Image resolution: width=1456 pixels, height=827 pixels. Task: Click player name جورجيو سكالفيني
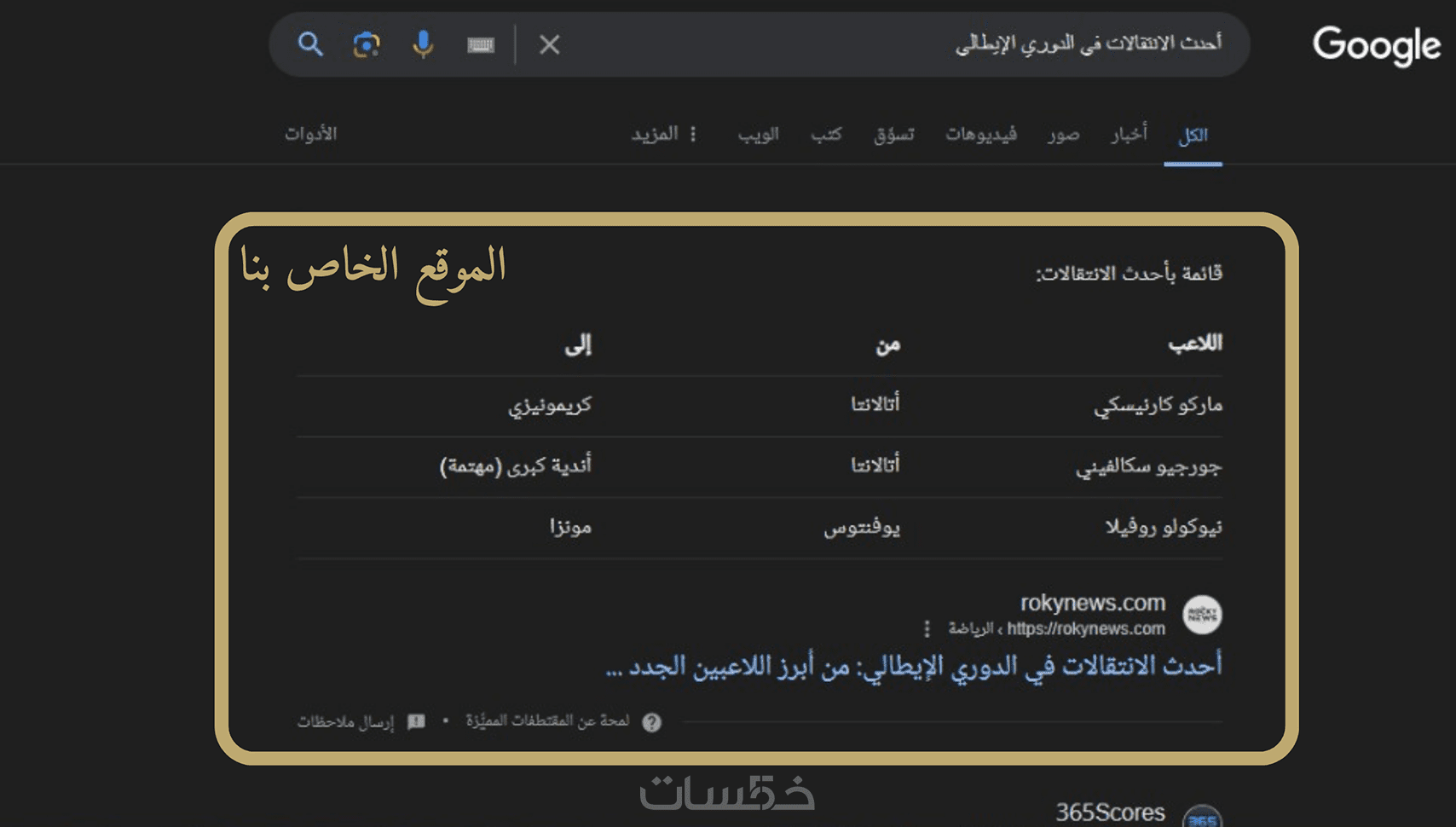pyautogui.click(x=1148, y=466)
